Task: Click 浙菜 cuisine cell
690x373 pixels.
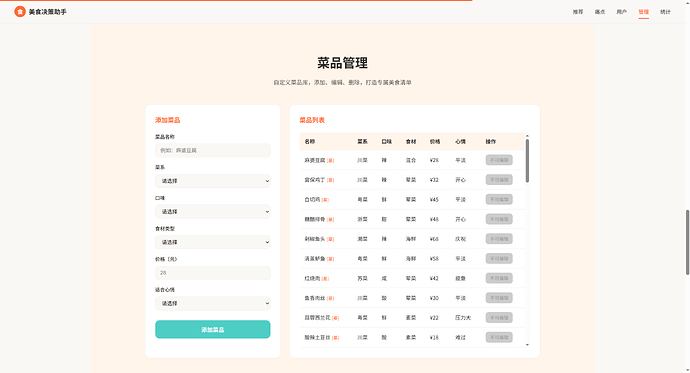Action: click(362, 219)
